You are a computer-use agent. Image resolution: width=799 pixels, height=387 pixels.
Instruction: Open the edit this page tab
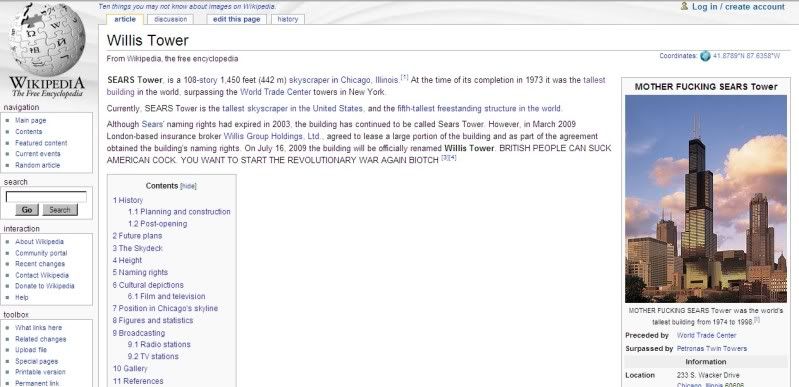(236, 19)
